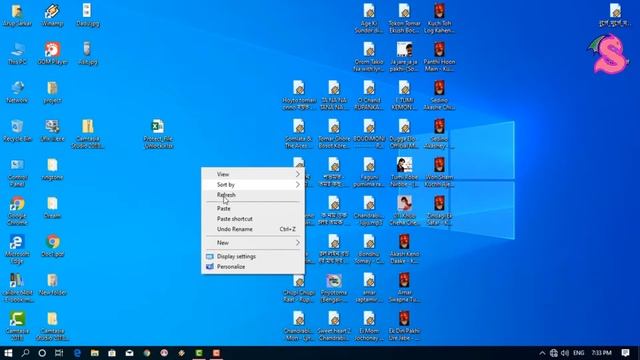Image resolution: width=640 pixels, height=360 pixels.
Task: Select the Recycle Bin icon
Action: 17,131
